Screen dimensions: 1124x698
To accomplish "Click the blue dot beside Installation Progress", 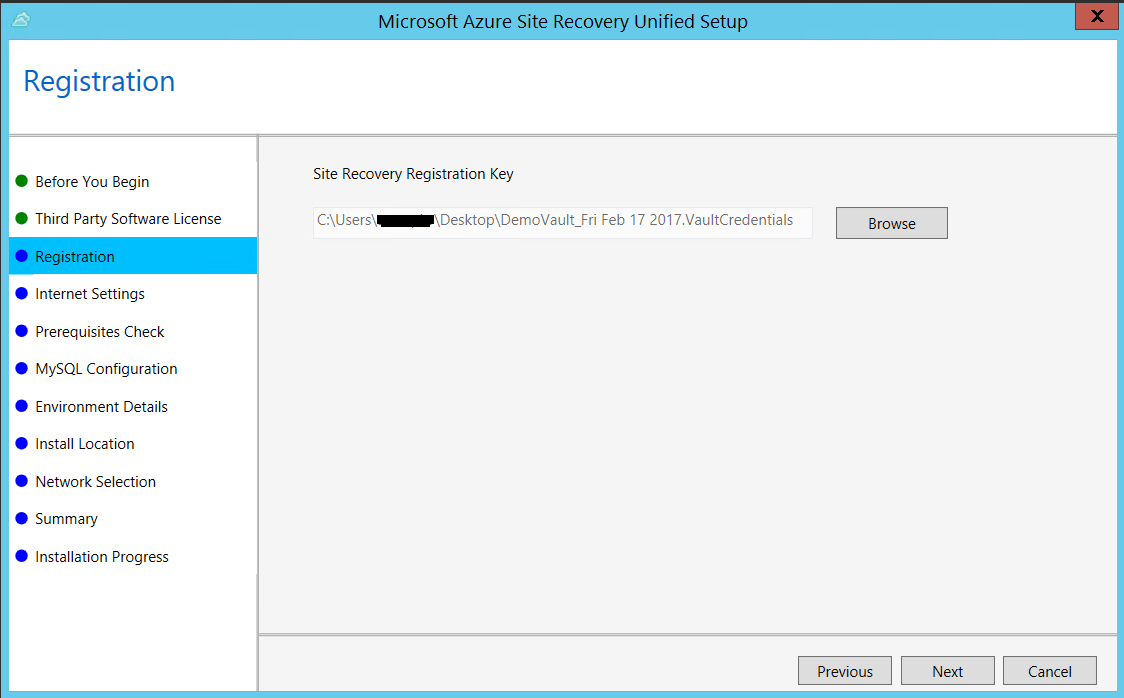I will (x=23, y=556).
